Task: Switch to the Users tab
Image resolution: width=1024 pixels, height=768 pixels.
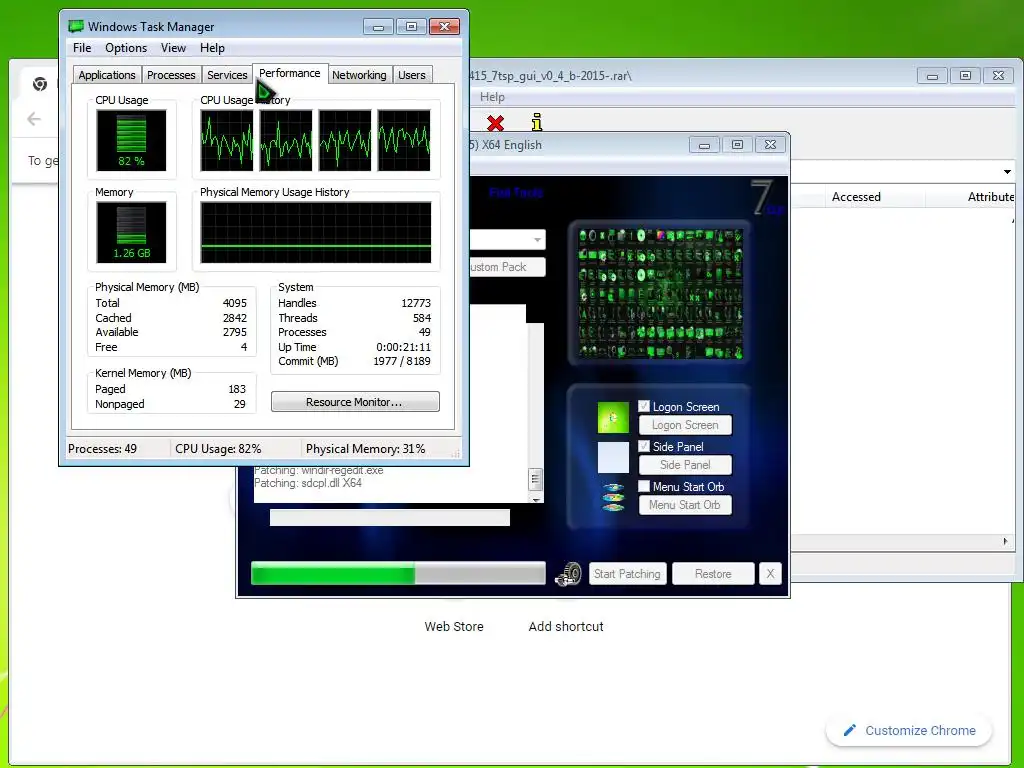Action: tap(412, 75)
